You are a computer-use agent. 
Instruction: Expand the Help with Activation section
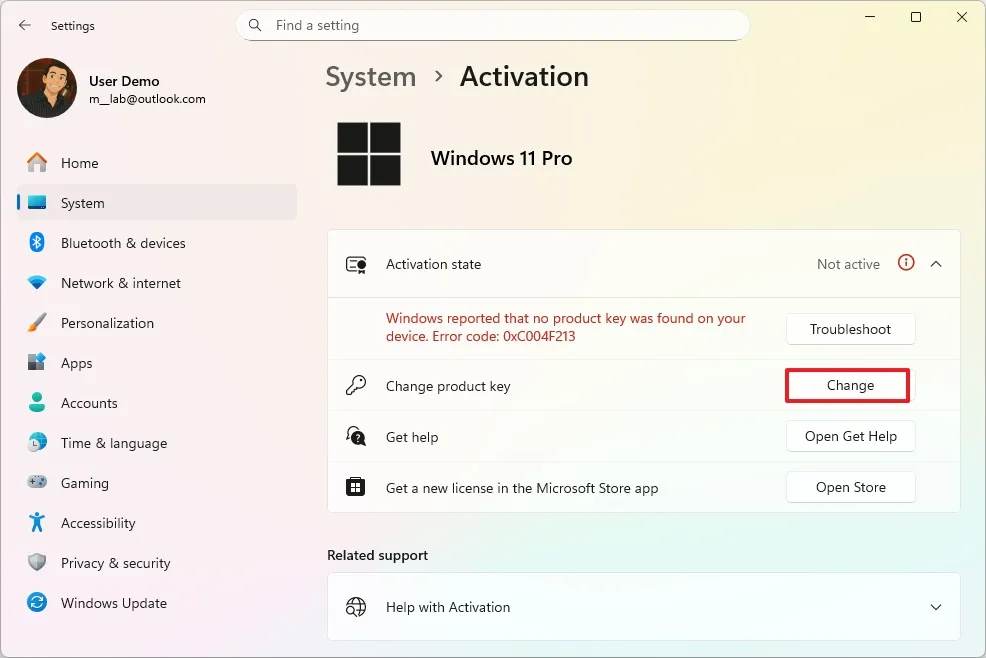(936, 607)
